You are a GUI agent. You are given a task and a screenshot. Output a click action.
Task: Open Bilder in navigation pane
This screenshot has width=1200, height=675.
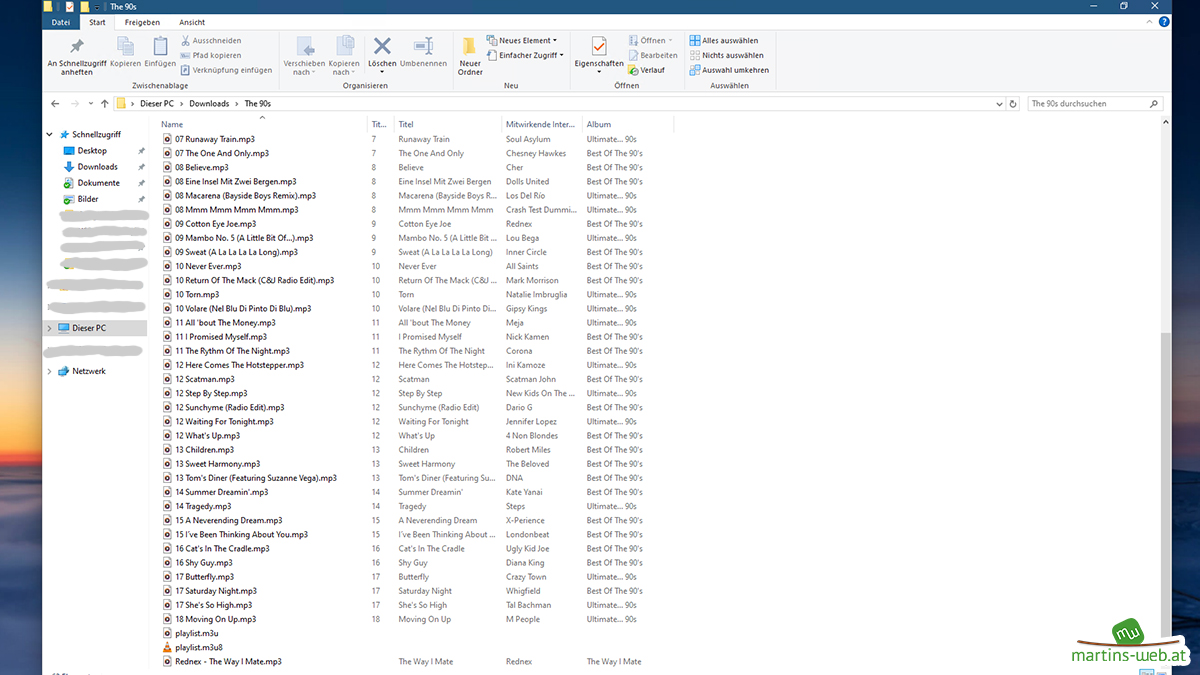88,198
